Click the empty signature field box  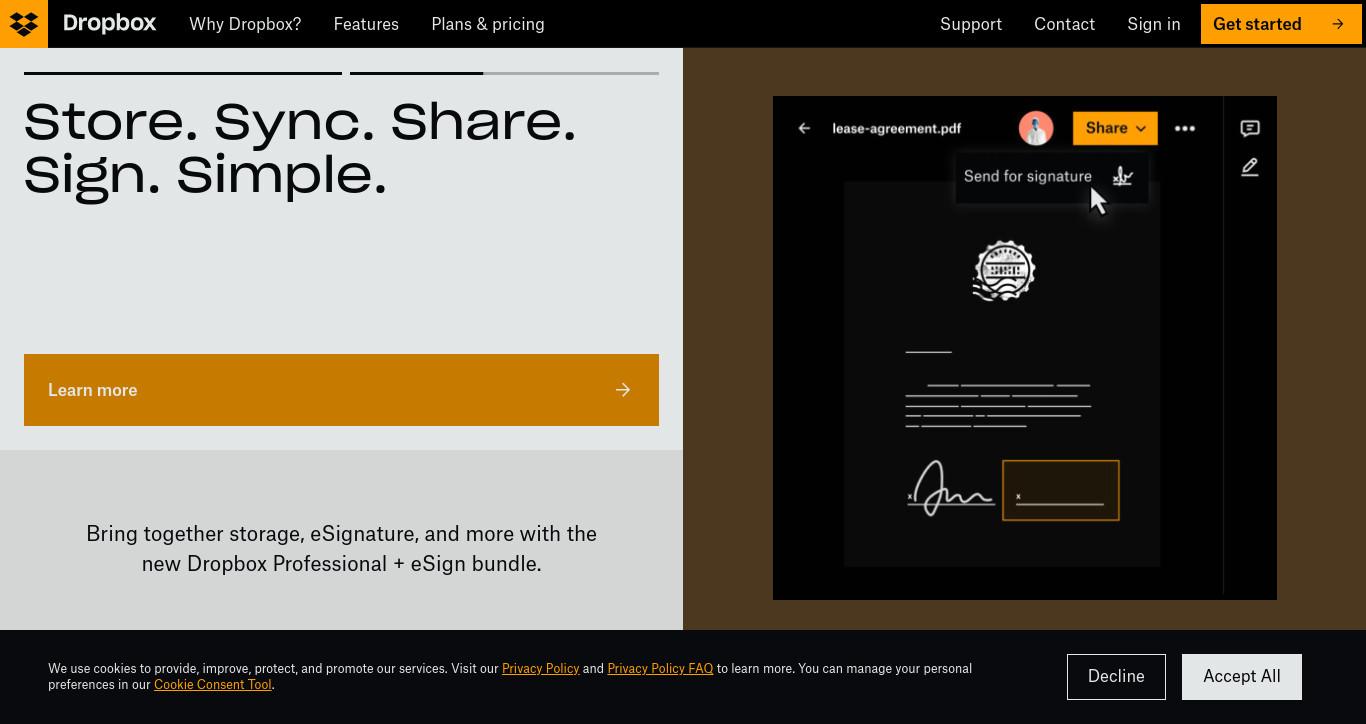1061,490
